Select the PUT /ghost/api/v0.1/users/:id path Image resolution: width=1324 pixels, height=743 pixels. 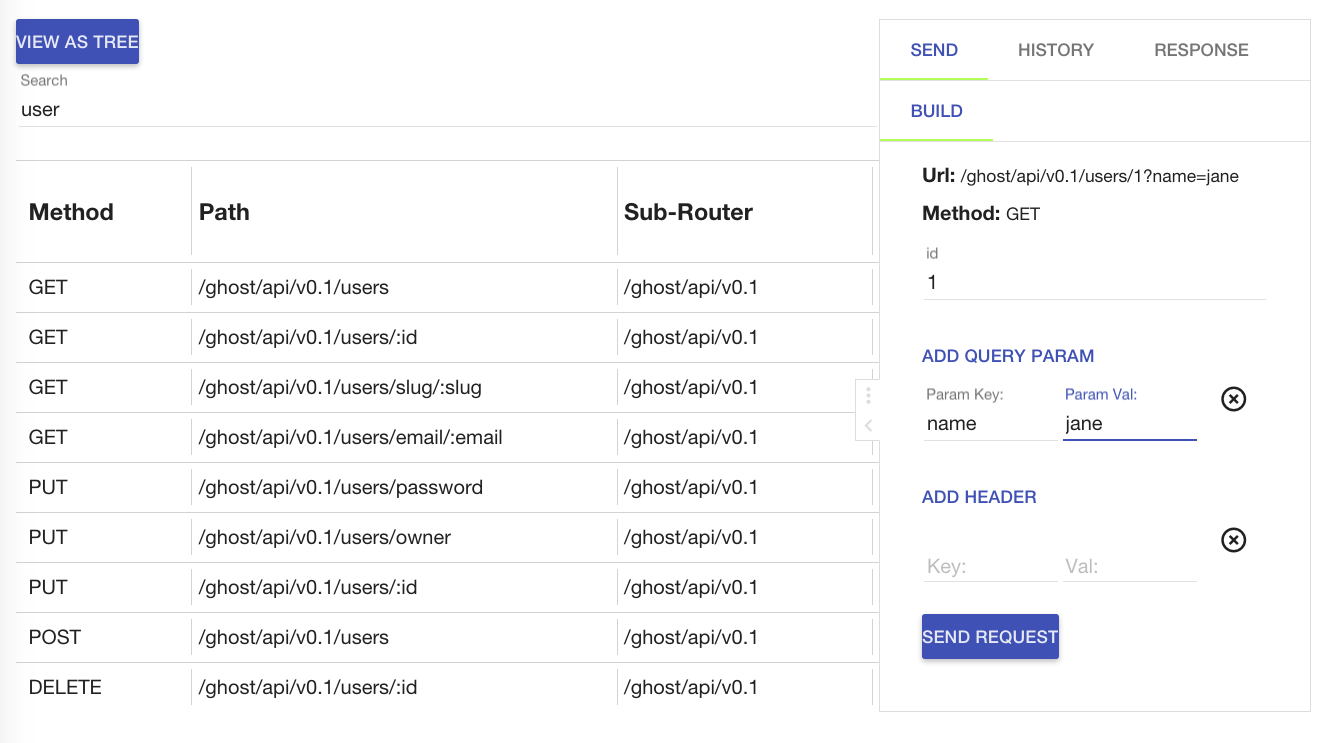308,588
